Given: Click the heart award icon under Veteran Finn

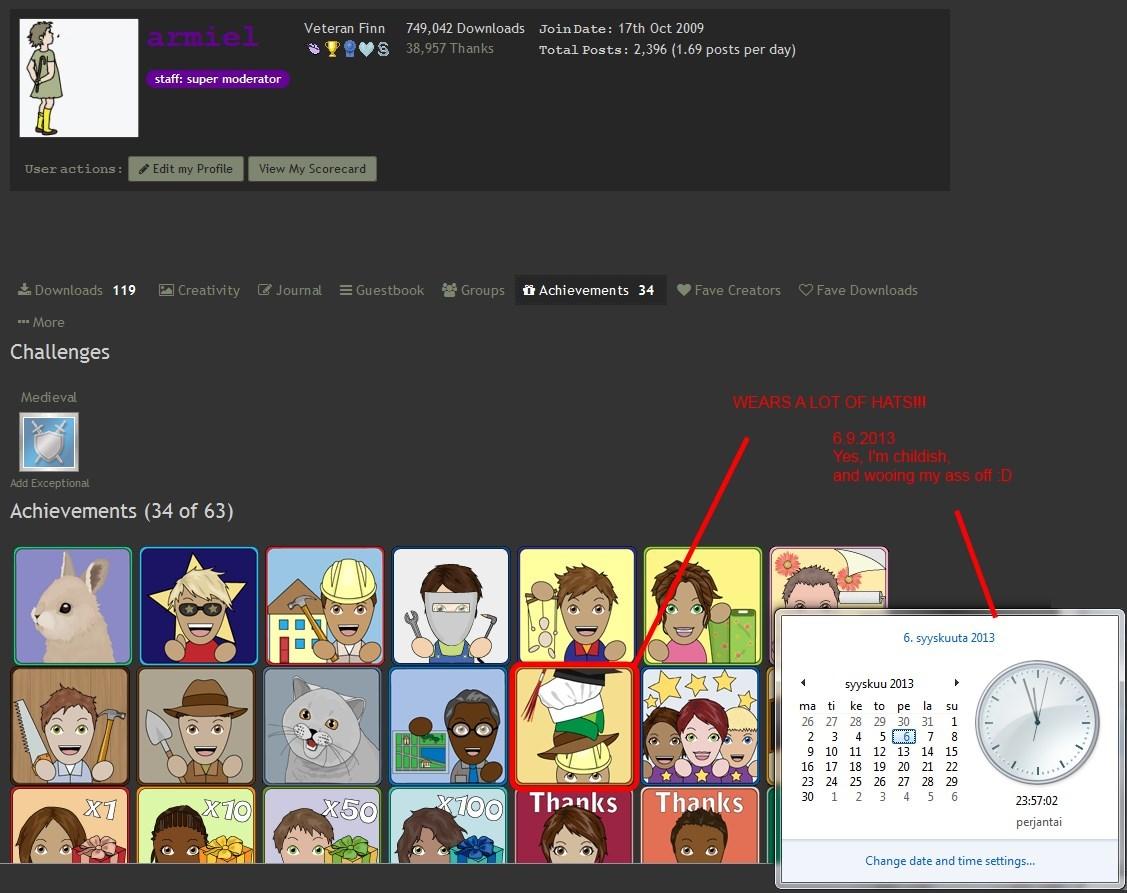Looking at the screenshot, I should pyautogui.click(x=367, y=49).
